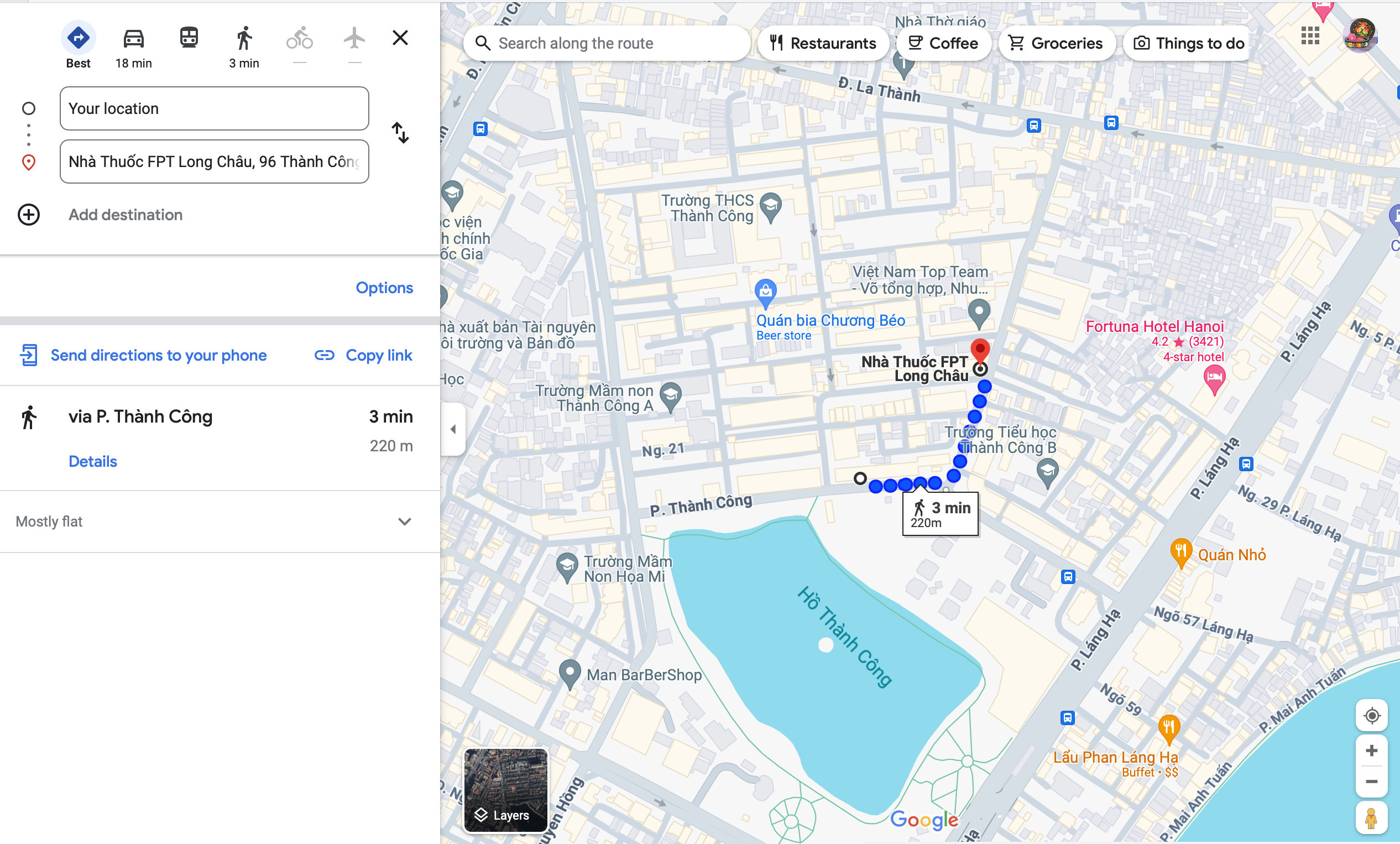Click the route start point circle
1400x844 pixels.
tap(860, 478)
